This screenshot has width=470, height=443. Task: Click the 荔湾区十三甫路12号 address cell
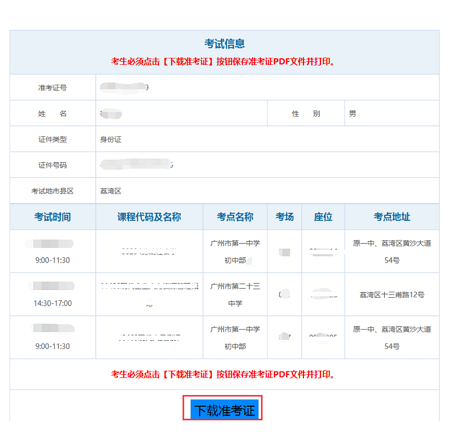[x=392, y=294]
